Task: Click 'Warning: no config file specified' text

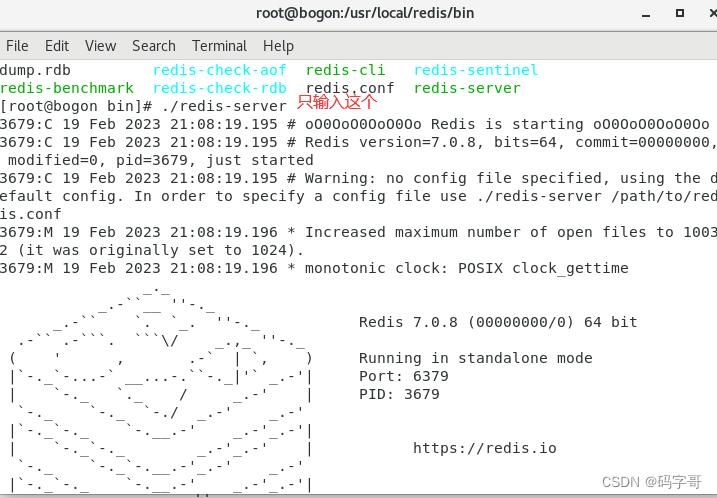Action: pos(454,178)
